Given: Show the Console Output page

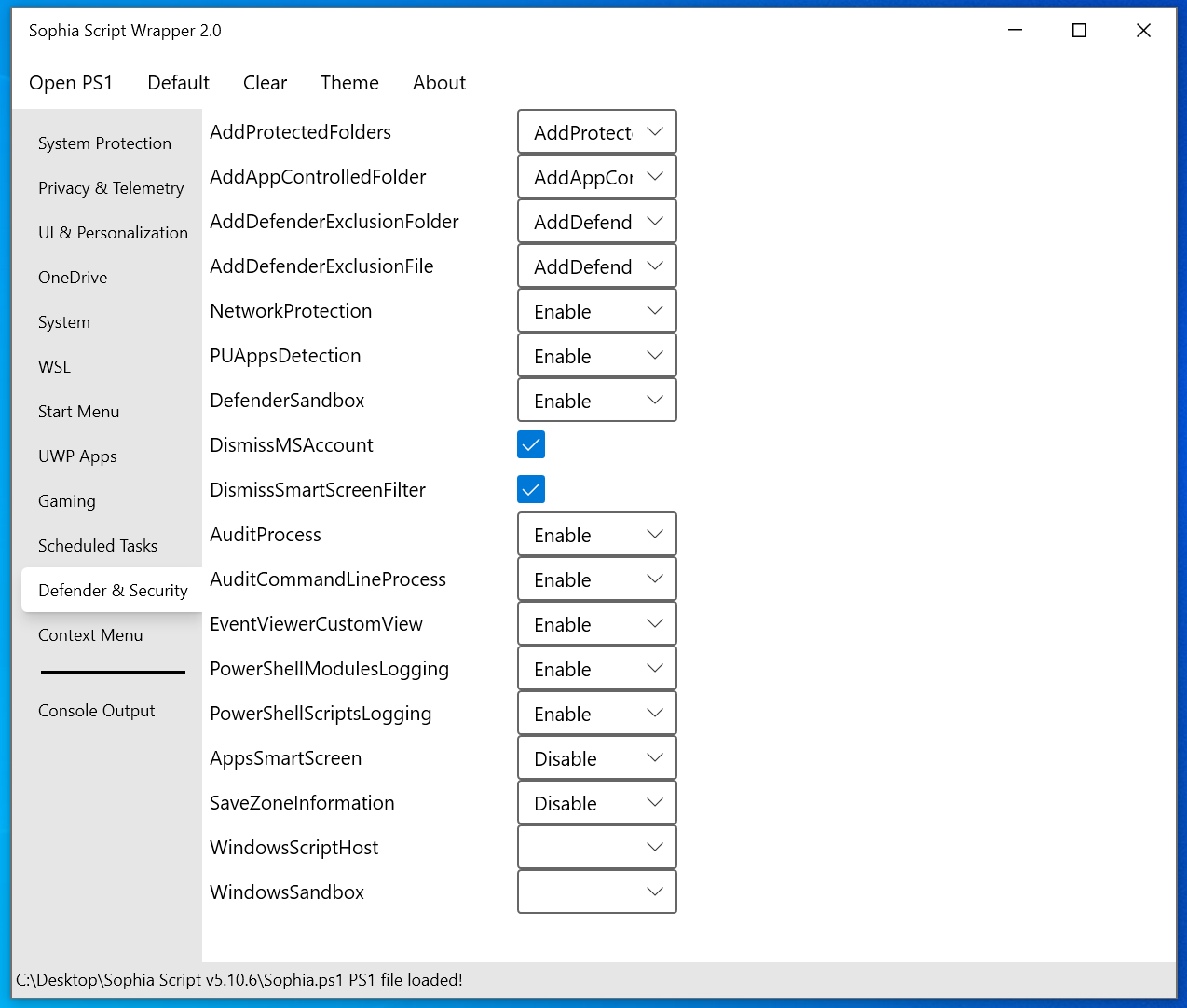Looking at the screenshot, I should [x=112, y=711].
